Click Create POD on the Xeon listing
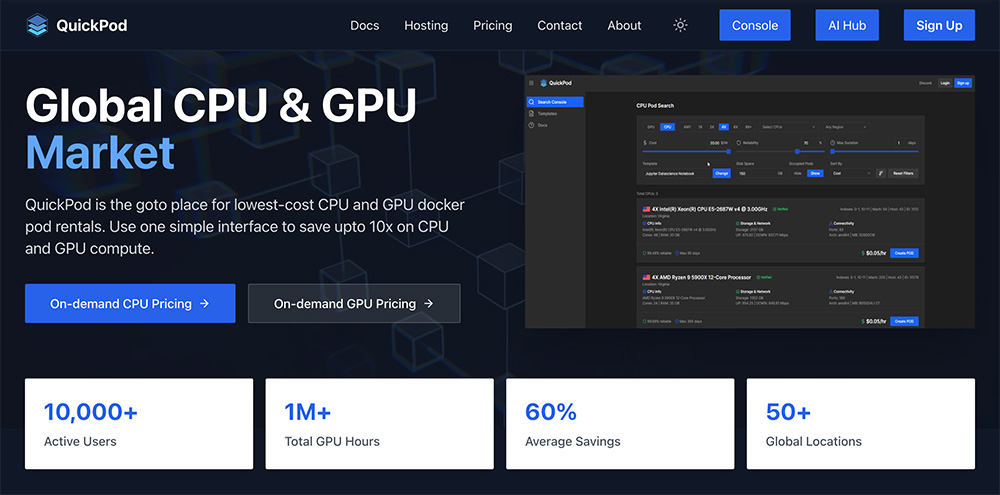This screenshot has width=1000, height=495. 904,253
